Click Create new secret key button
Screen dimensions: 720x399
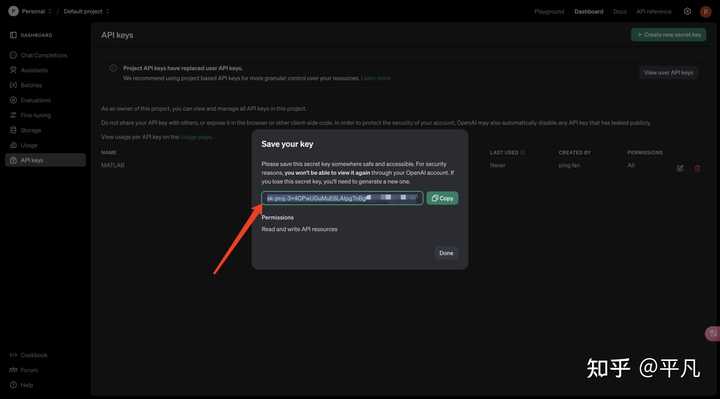669,34
